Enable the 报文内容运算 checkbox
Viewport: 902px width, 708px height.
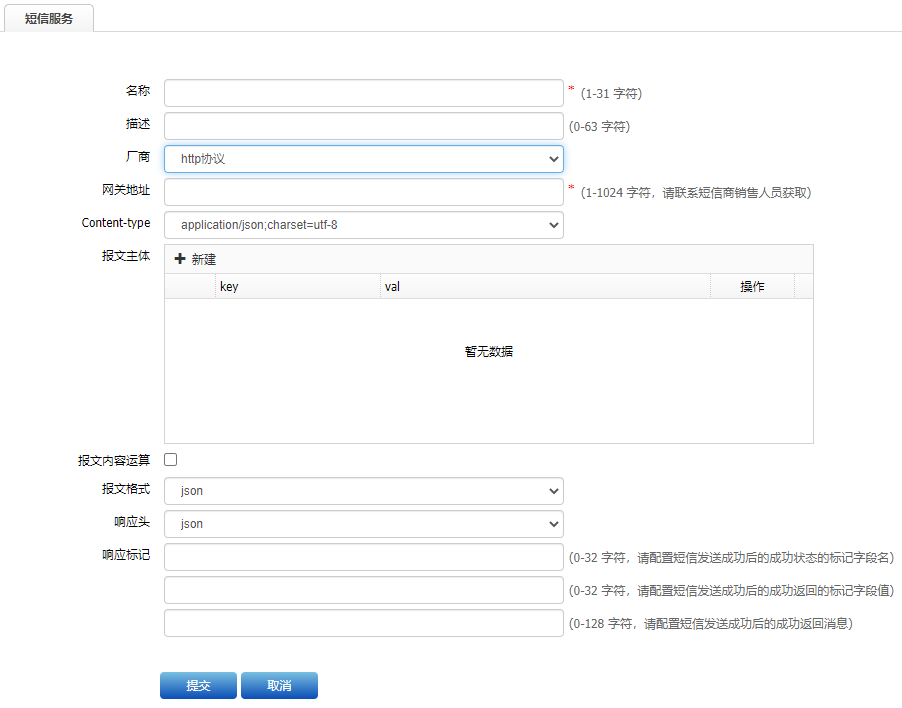(170, 458)
